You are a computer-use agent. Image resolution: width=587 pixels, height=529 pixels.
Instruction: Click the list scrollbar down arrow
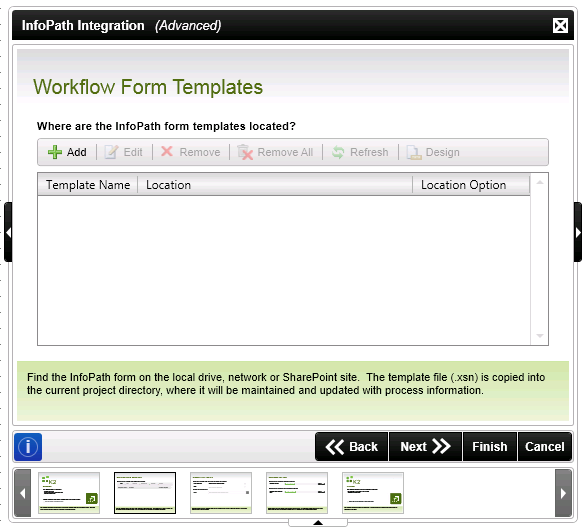(x=539, y=335)
